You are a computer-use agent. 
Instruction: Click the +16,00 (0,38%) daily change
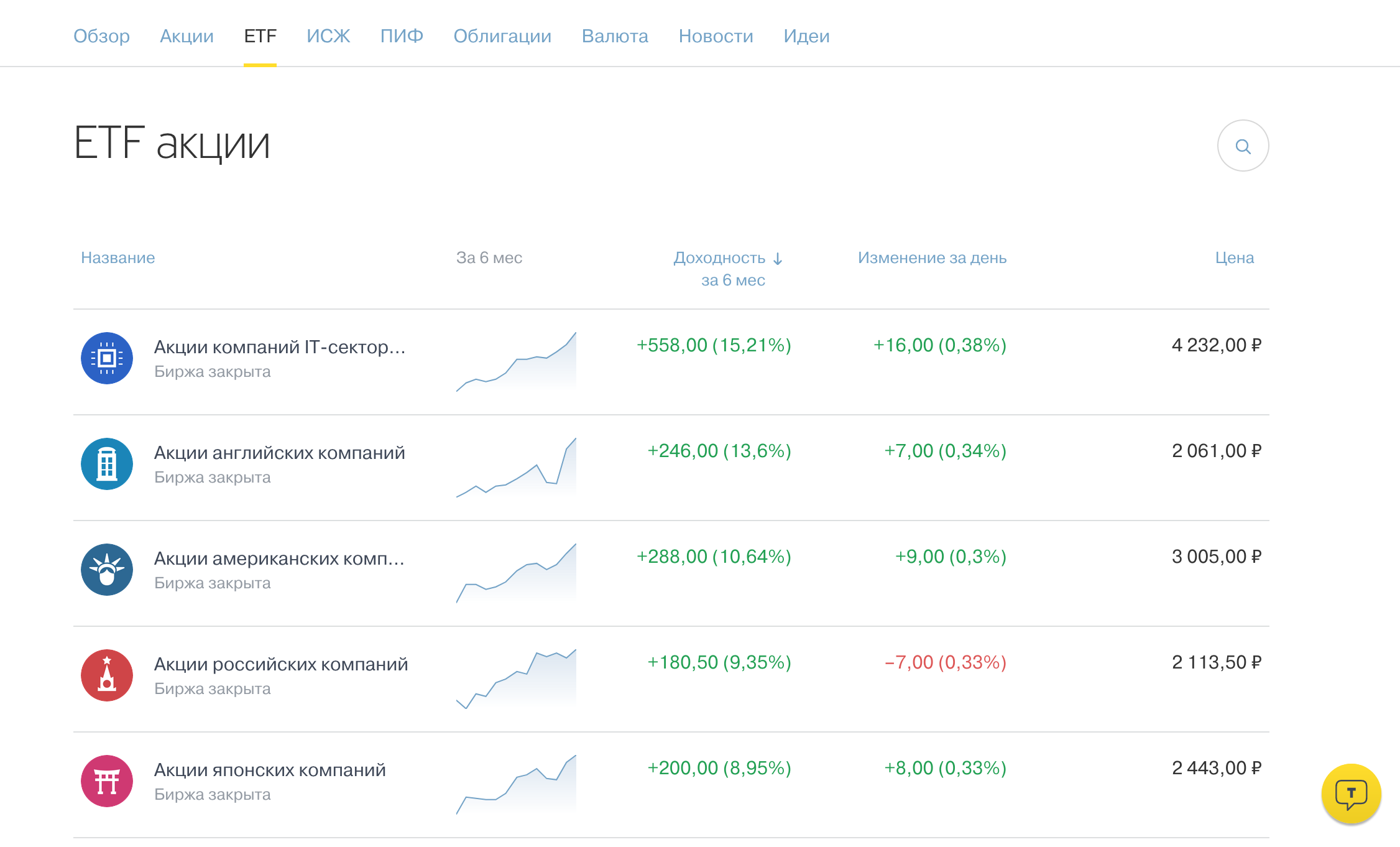click(x=940, y=345)
